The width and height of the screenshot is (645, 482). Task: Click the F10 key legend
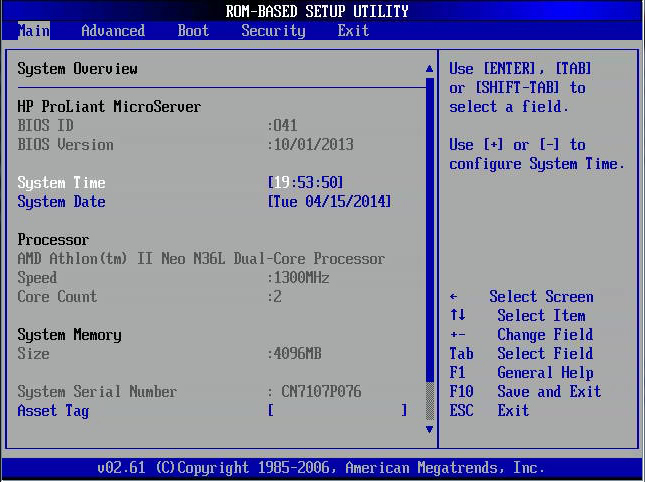click(461, 391)
